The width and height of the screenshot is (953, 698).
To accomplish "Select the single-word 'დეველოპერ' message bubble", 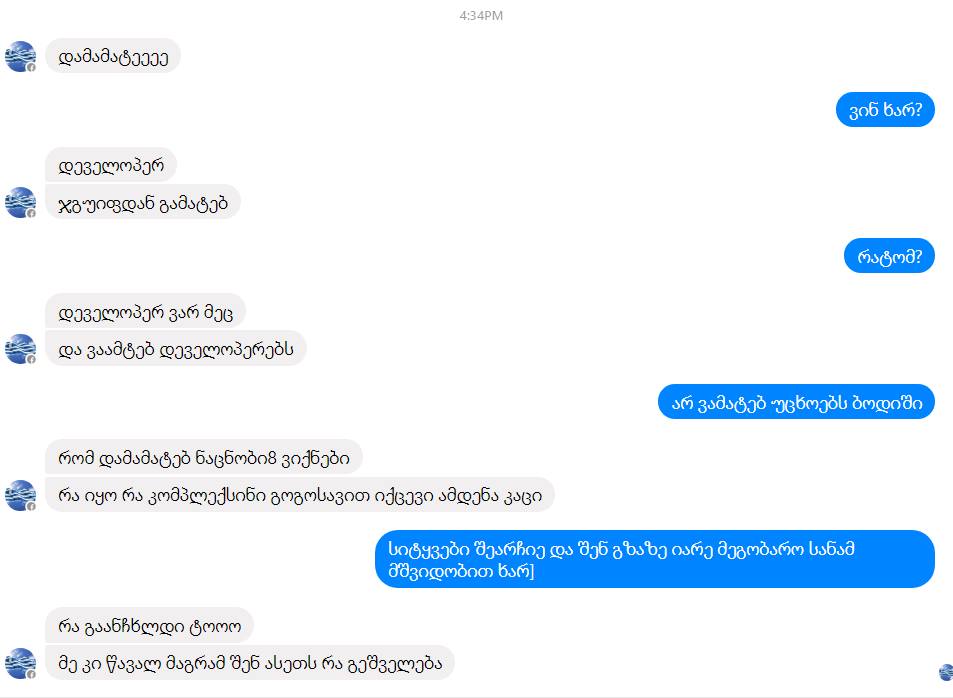I will [x=111, y=165].
